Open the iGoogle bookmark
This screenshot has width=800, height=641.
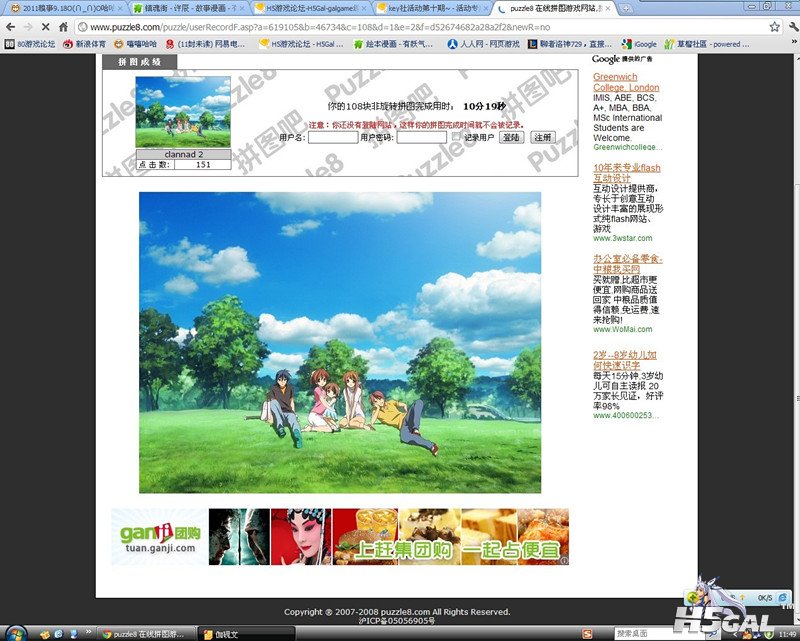(639, 44)
